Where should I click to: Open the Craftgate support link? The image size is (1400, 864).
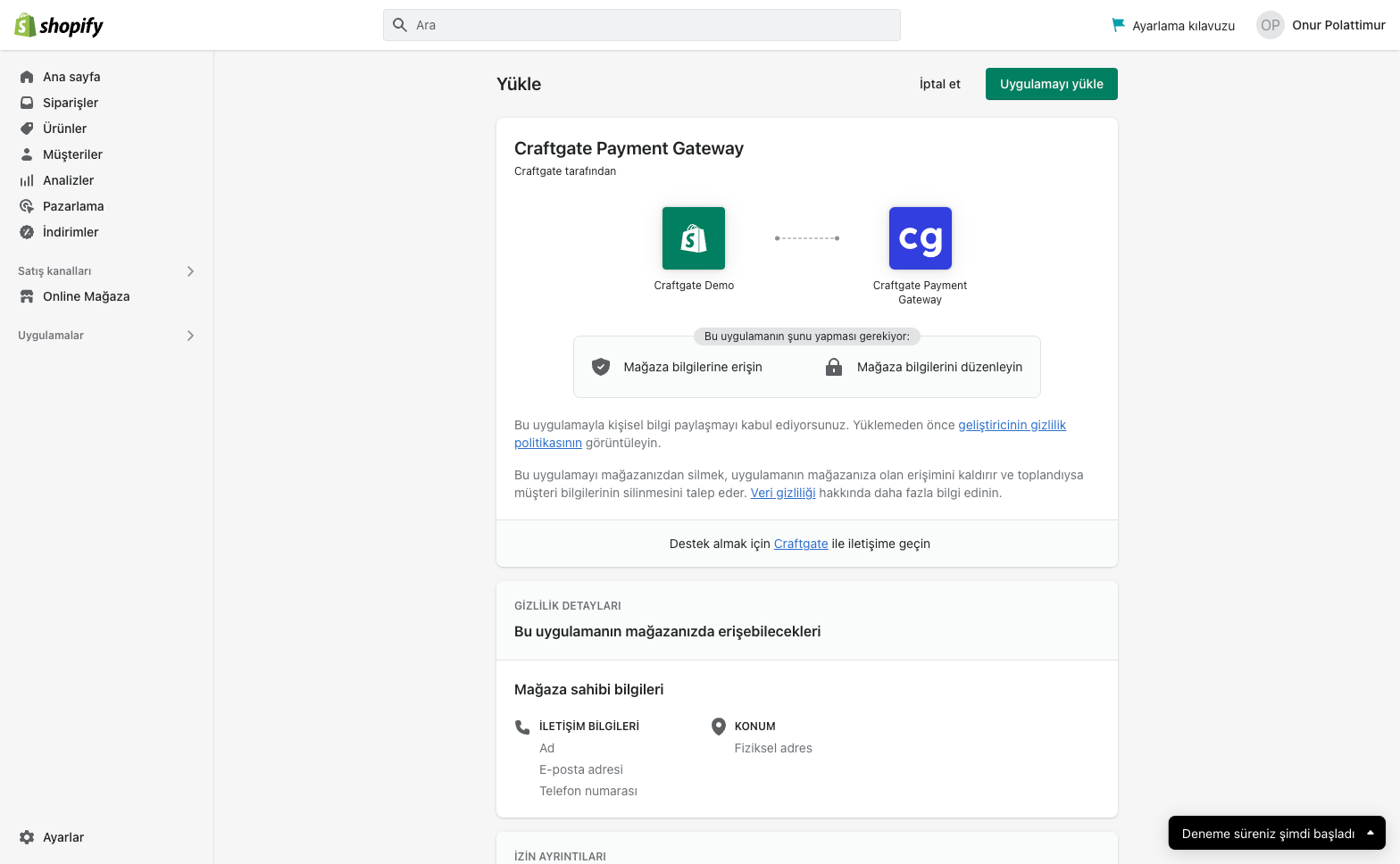pyautogui.click(x=801, y=544)
